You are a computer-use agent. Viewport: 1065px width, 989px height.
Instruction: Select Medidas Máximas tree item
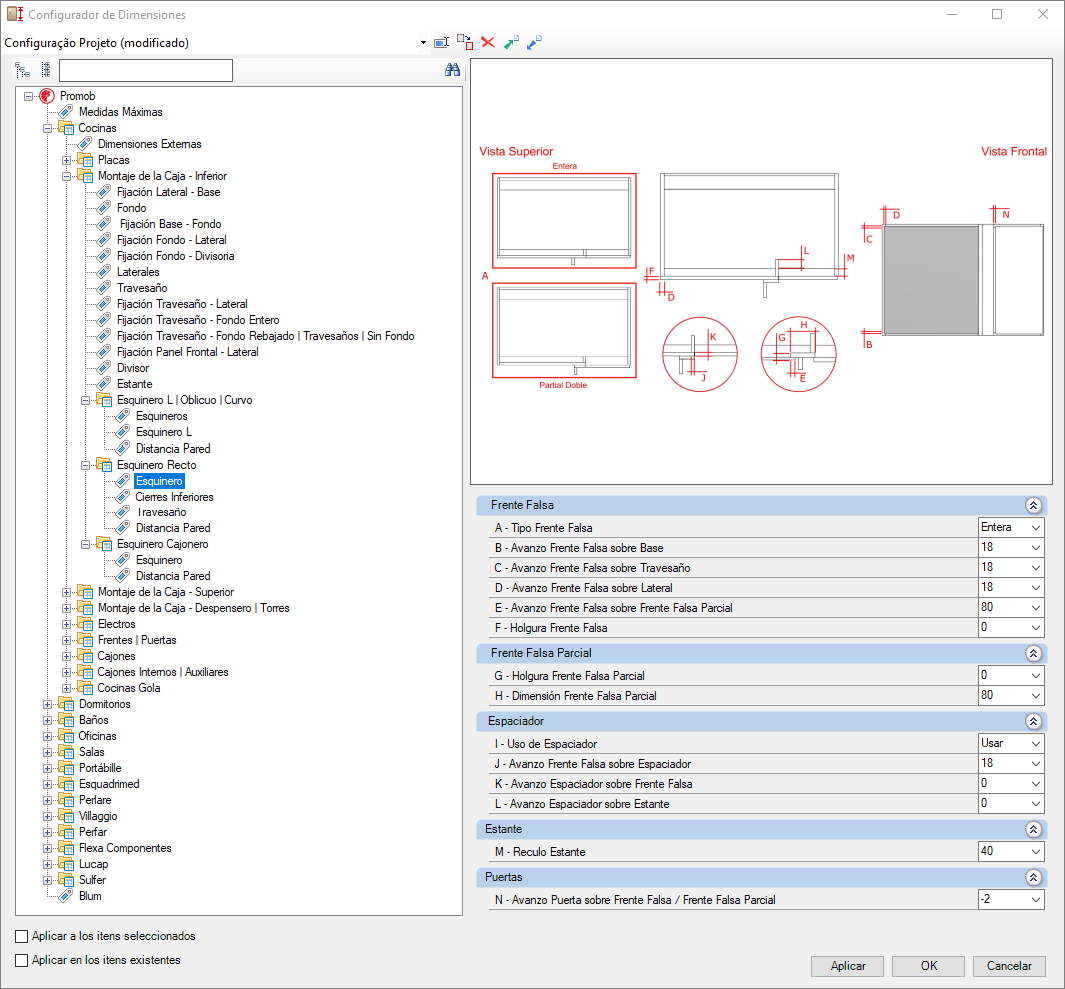[120, 112]
